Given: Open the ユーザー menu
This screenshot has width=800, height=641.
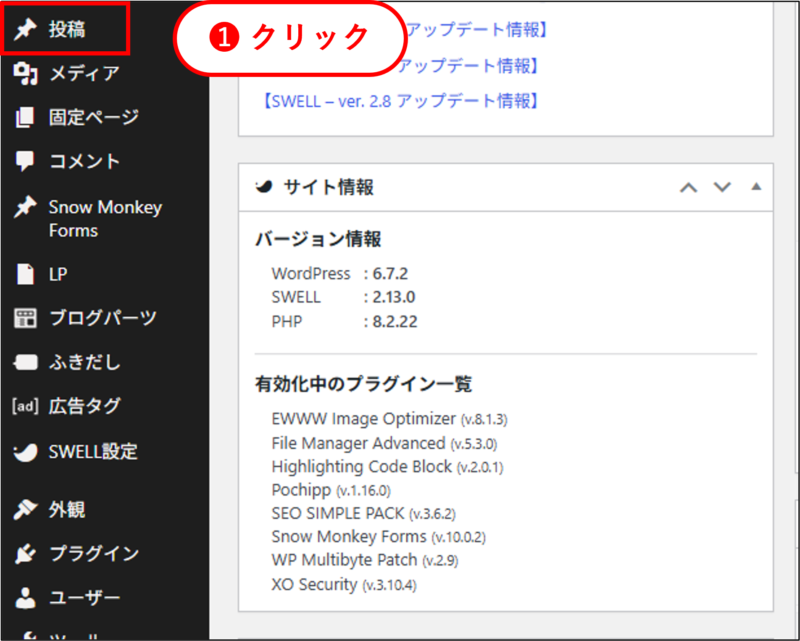Looking at the screenshot, I should (84, 598).
